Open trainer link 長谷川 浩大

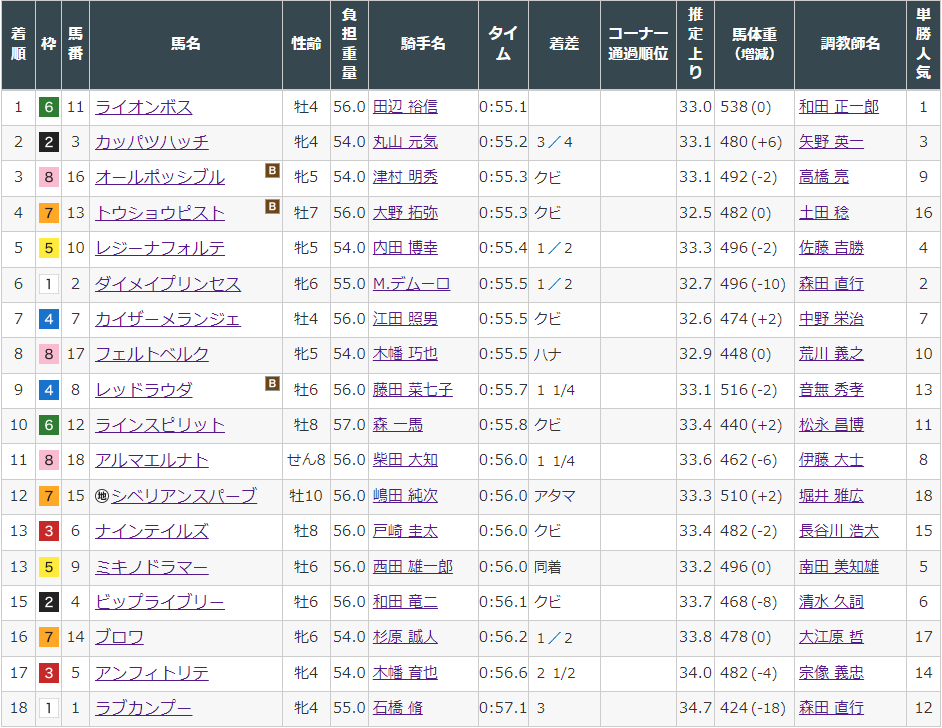[x=839, y=531]
